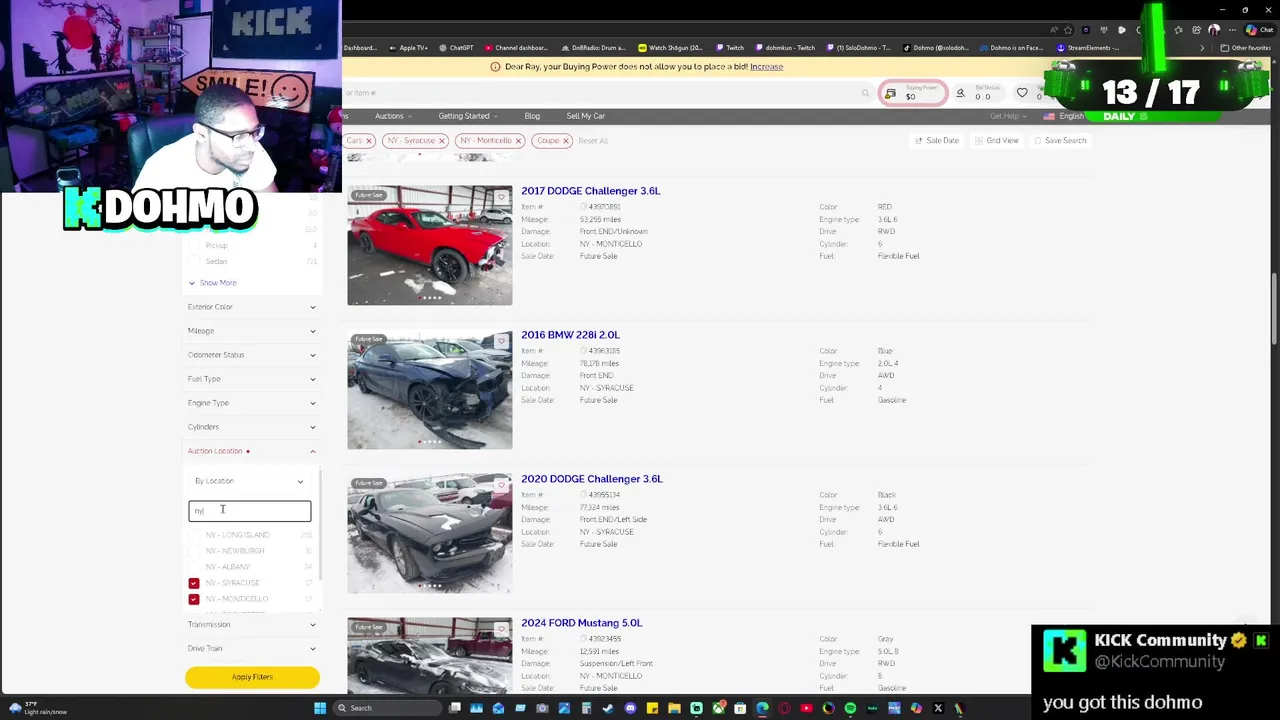Sort results by Sale Date
The height and width of the screenshot is (720, 1280).
pyautogui.click(x=937, y=141)
